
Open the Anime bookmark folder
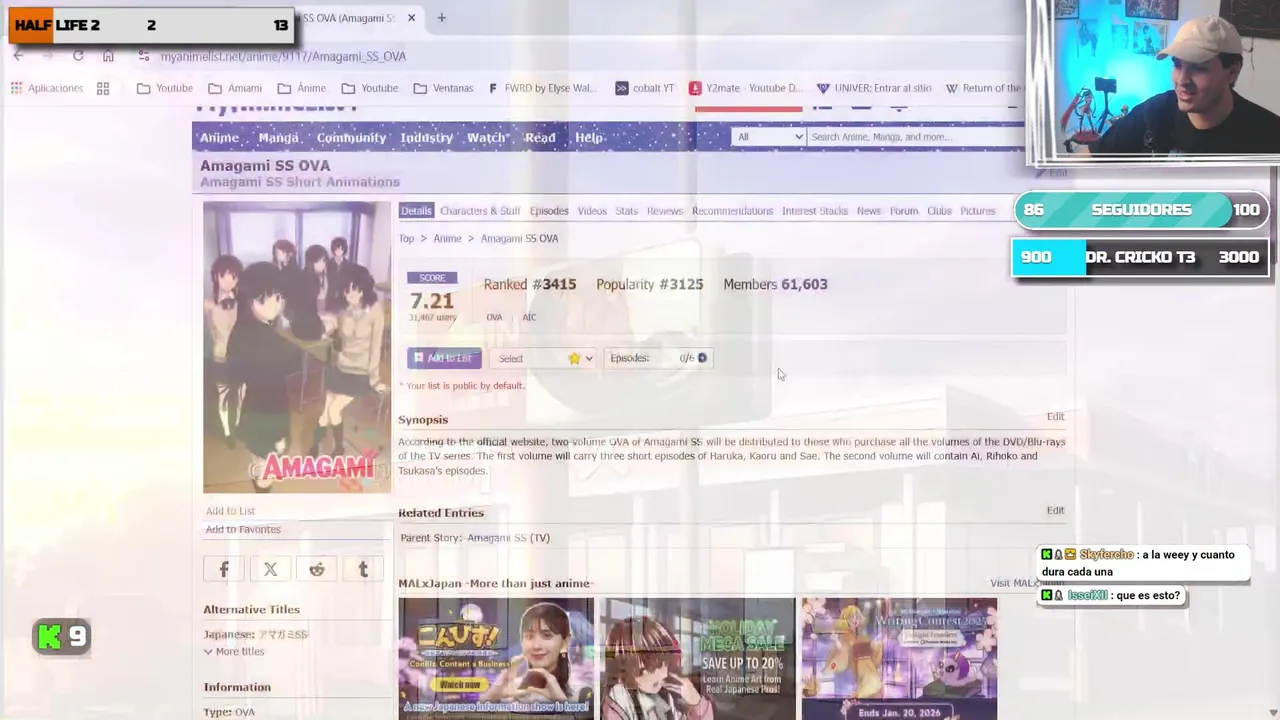[x=302, y=88]
